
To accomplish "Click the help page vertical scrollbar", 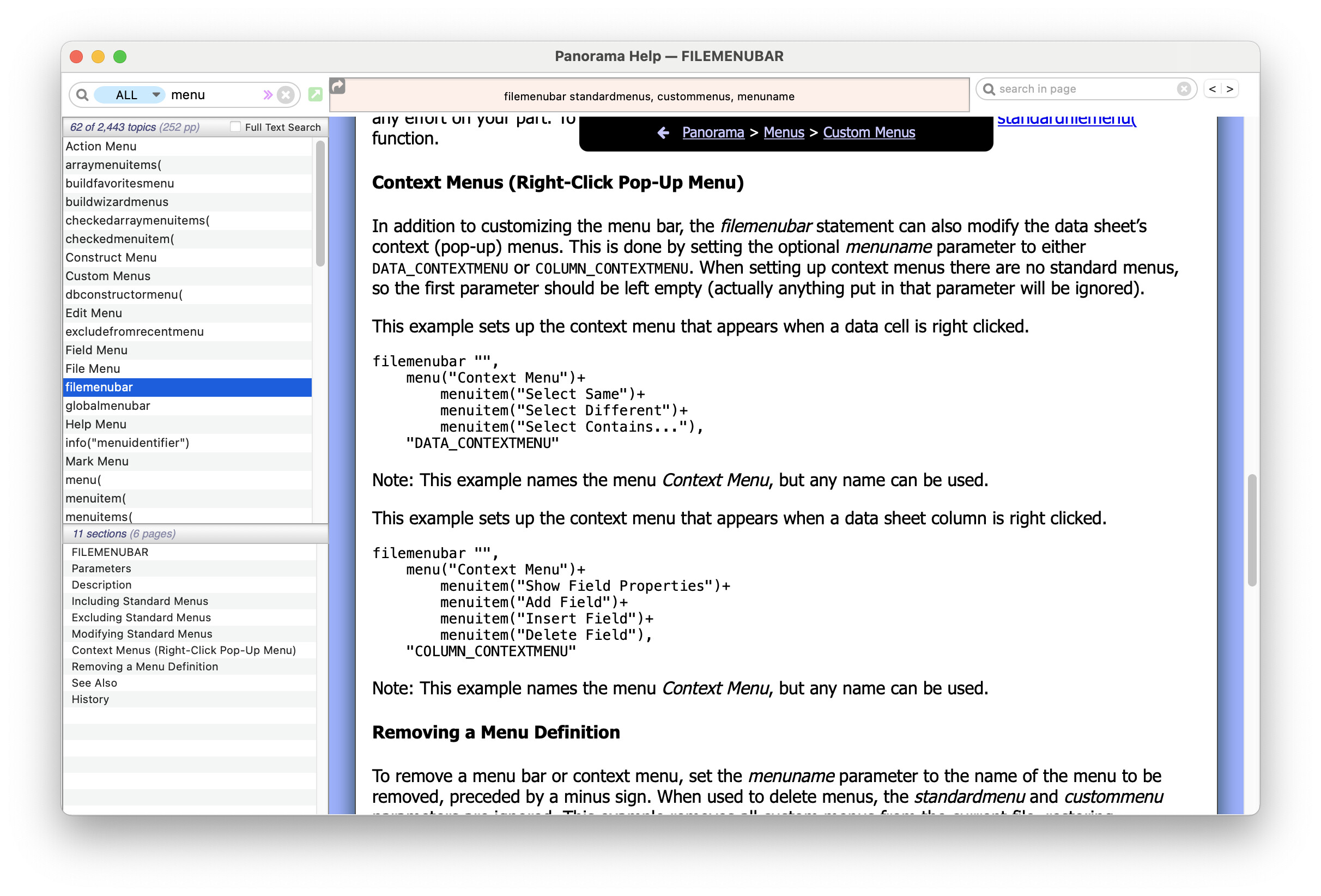I will [x=1251, y=530].
